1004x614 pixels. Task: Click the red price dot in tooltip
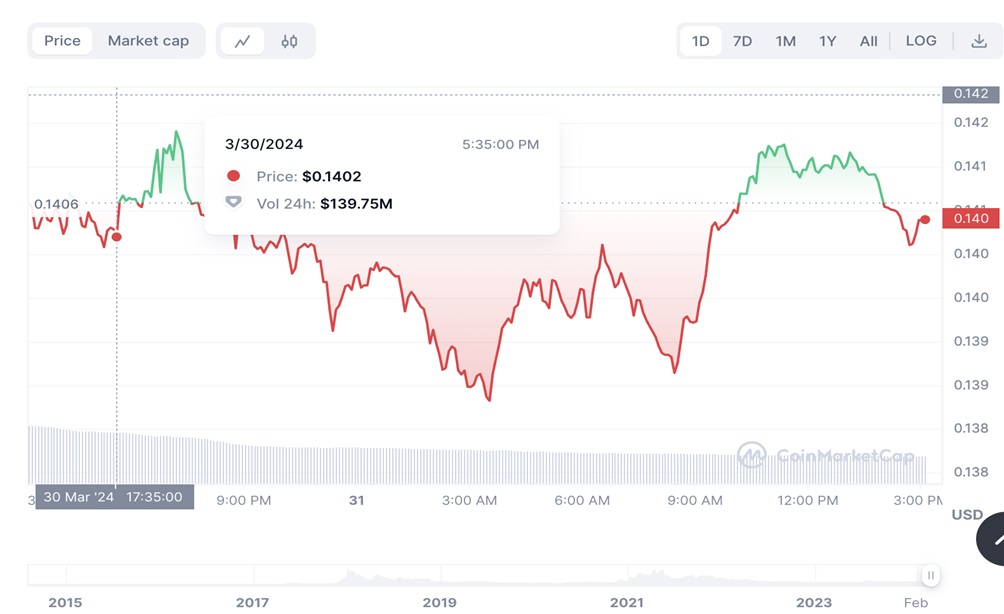234,176
